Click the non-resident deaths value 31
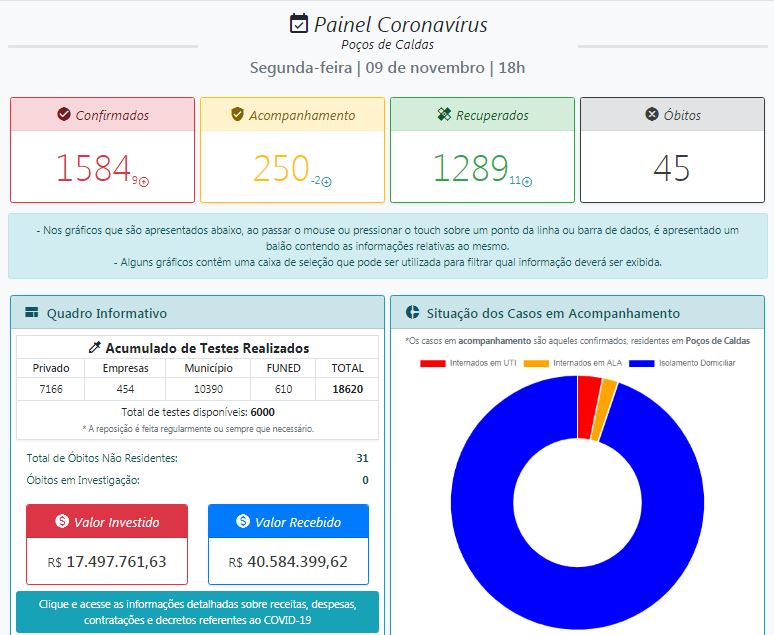The width and height of the screenshot is (774, 635). pos(362,458)
